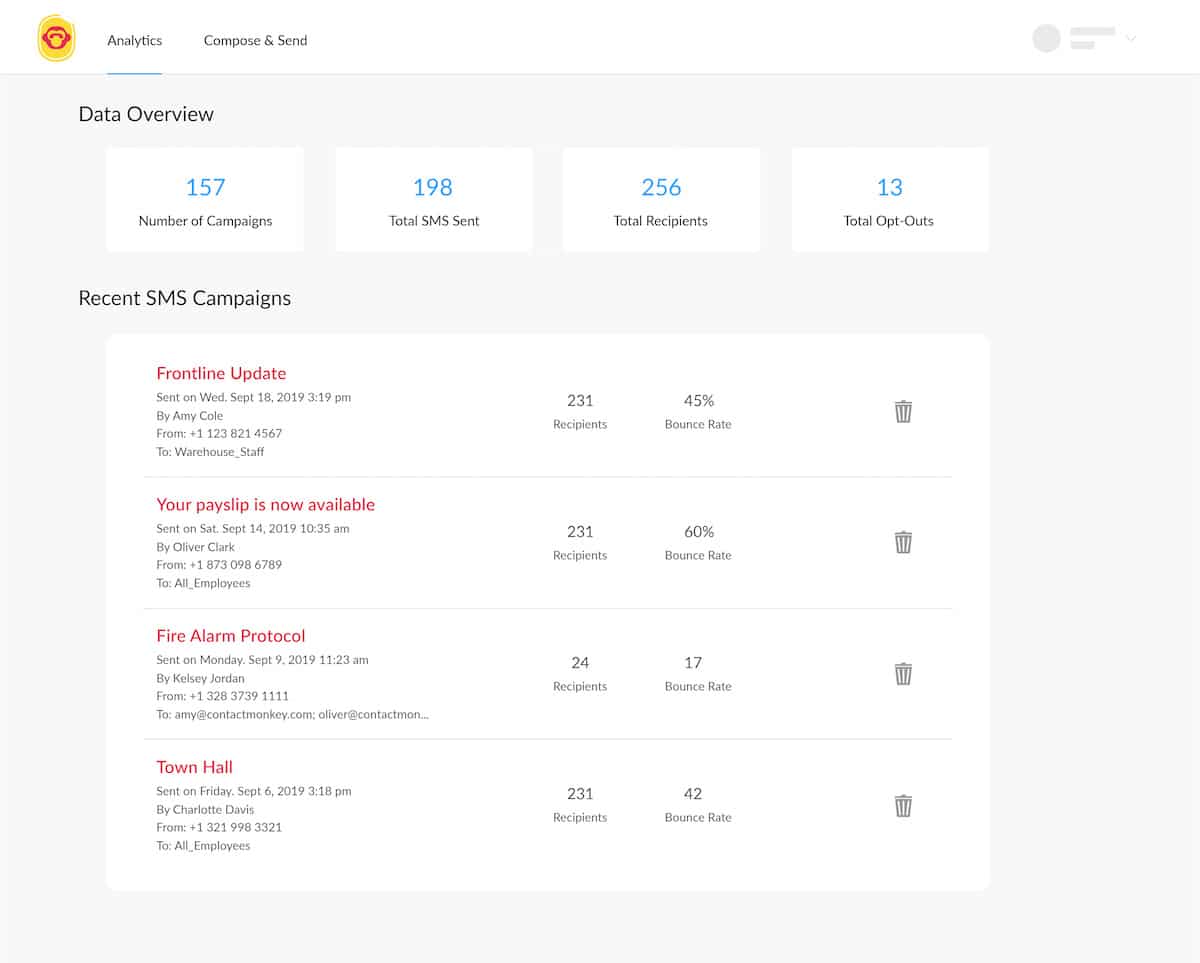Image resolution: width=1200 pixels, height=963 pixels.
Task: Click the Total Opt-Outs card
Action: click(x=889, y=200)
